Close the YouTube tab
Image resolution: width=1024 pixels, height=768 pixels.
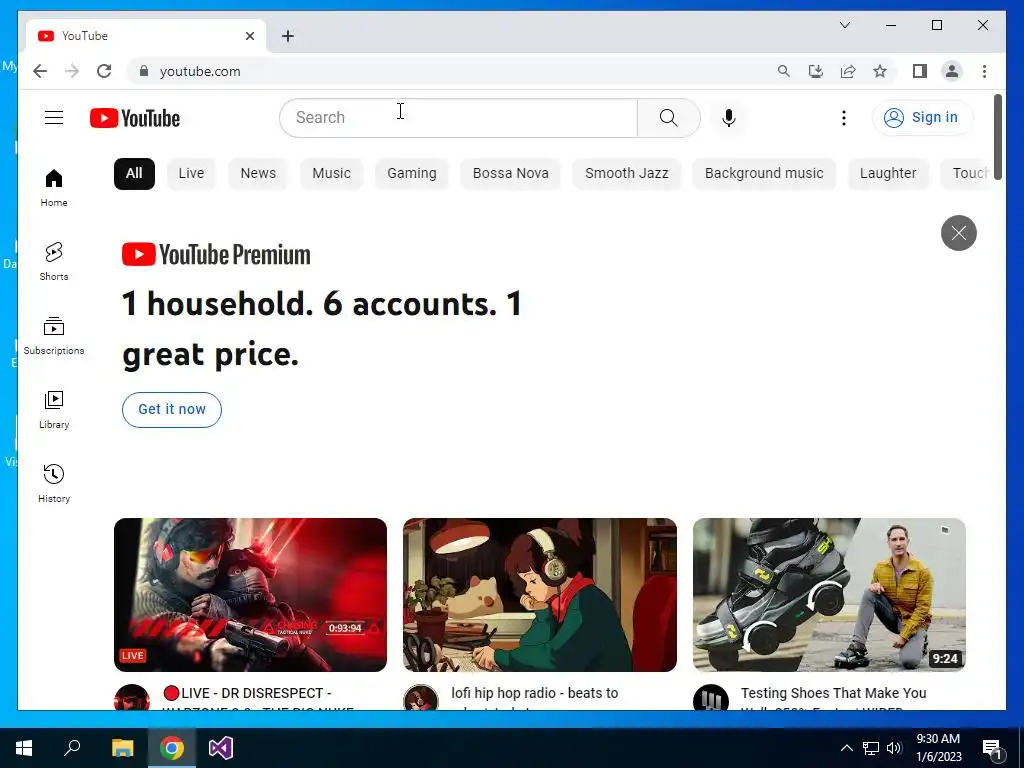[x=249, y=36]
